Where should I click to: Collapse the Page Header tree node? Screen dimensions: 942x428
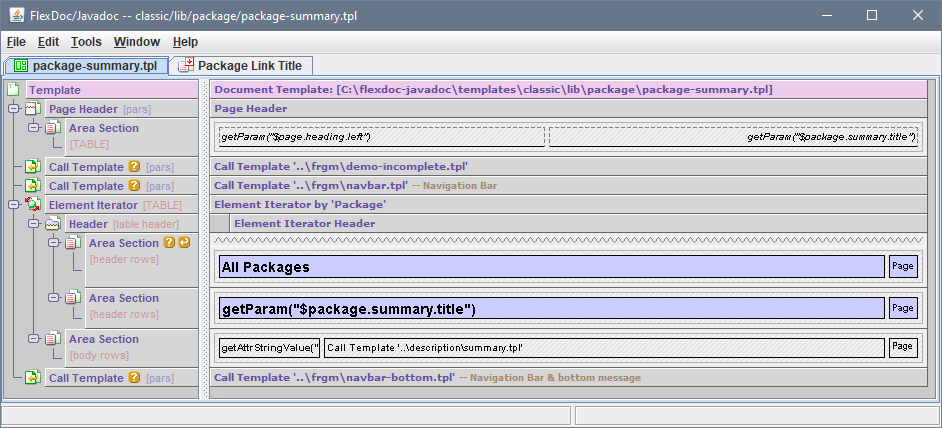coord(13,108)
